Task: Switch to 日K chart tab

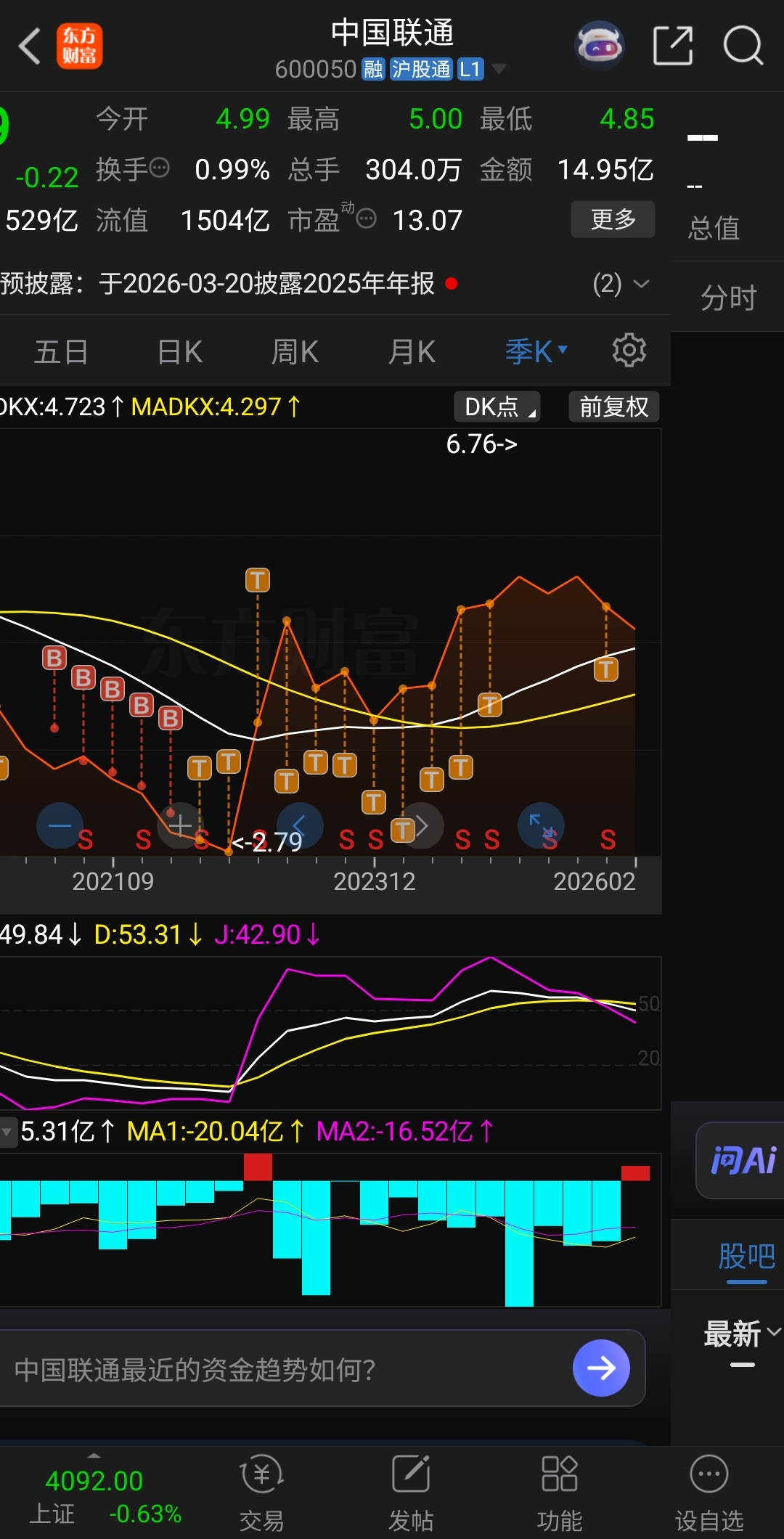Action: click(180, 352)
